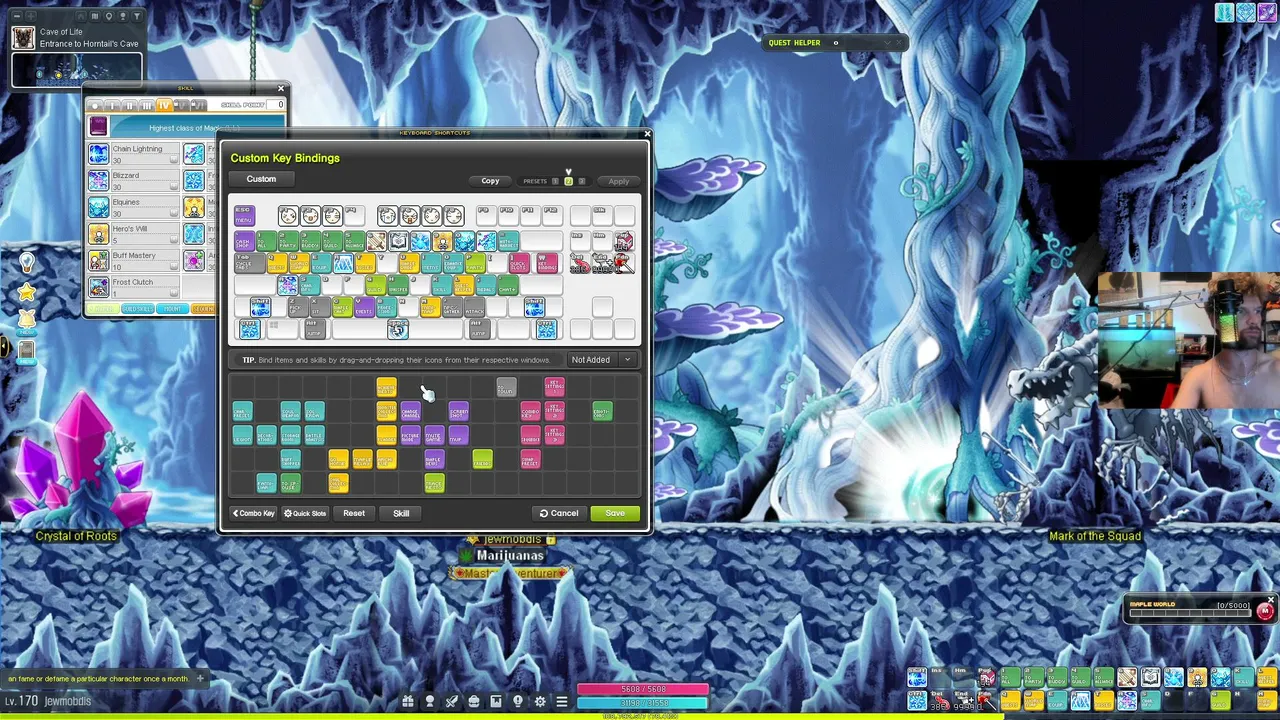
Task: Click the Quick Slots gear button
Action: tap(305, 513)
